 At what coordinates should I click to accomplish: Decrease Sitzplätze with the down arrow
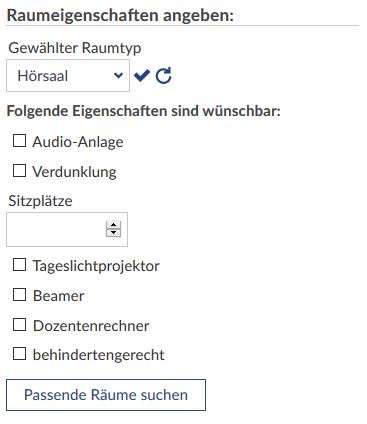(113, 233)
